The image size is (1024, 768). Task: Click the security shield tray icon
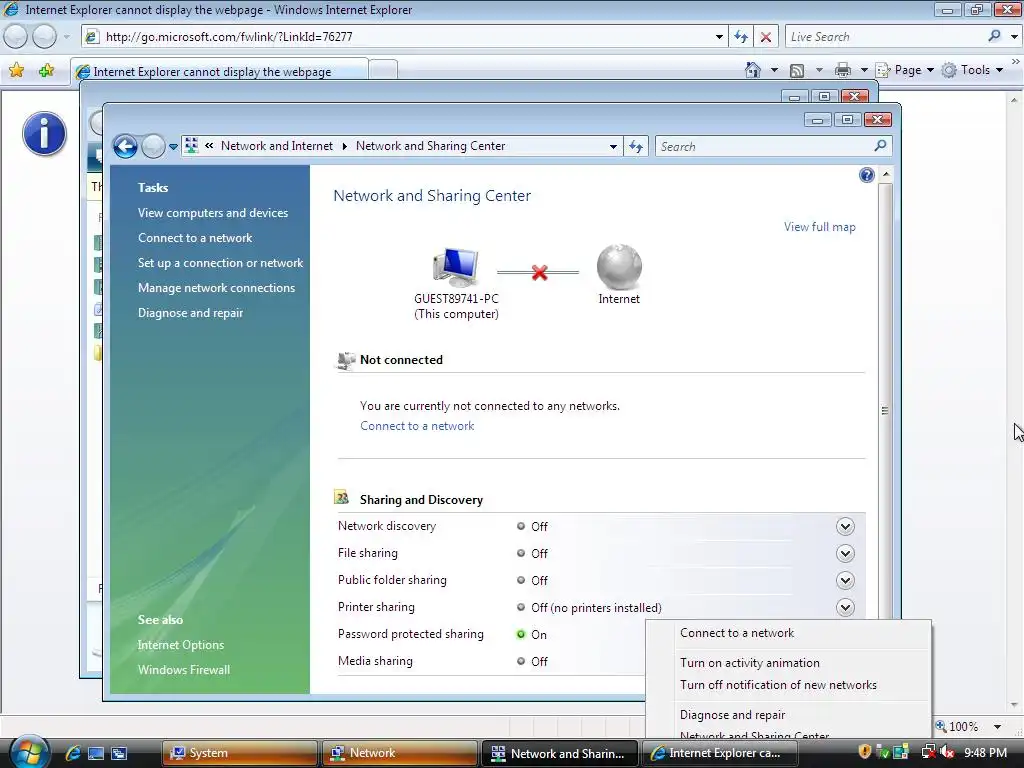point(864,752)
